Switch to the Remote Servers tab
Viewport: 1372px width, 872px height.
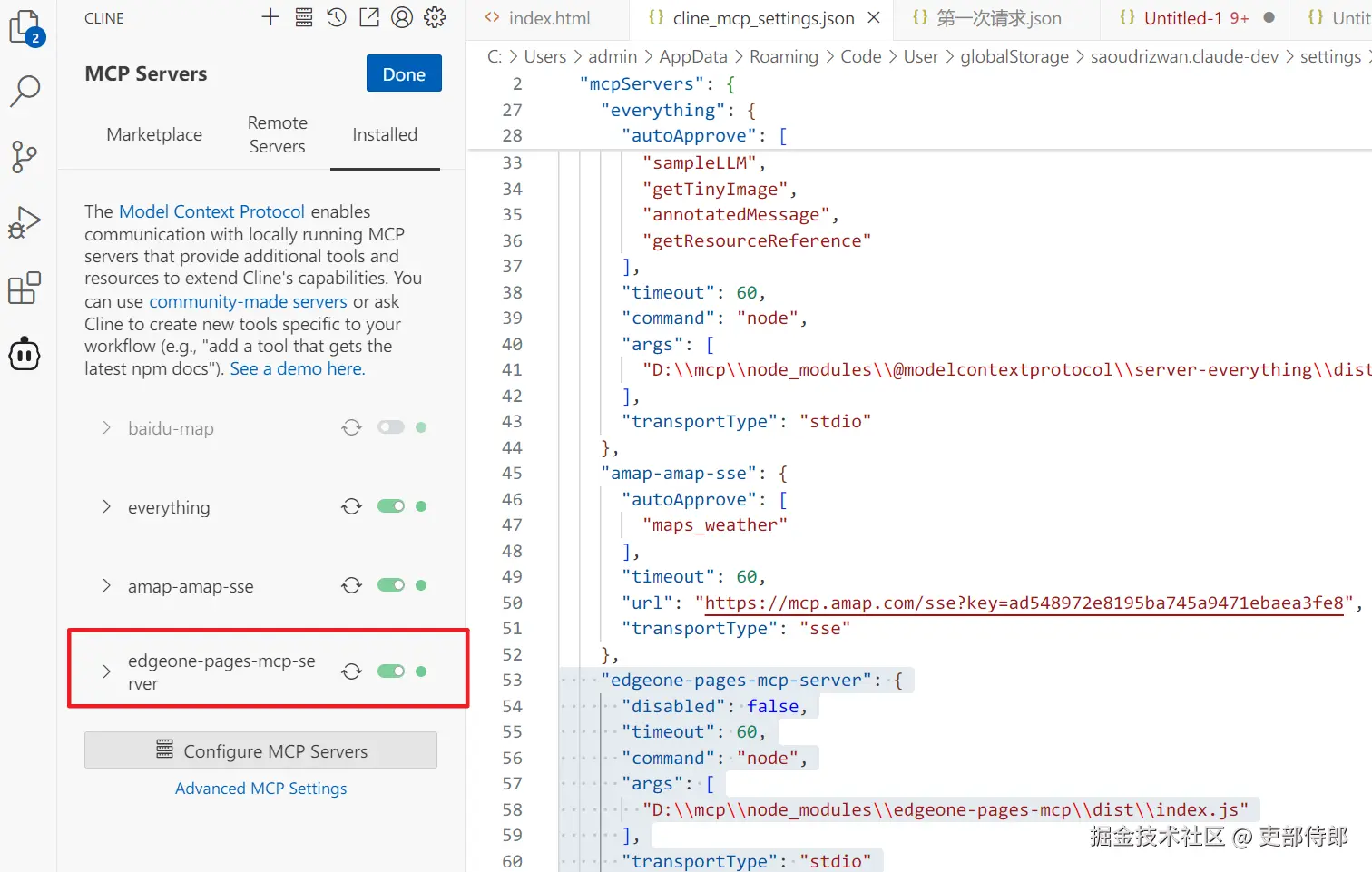point(277,134)
